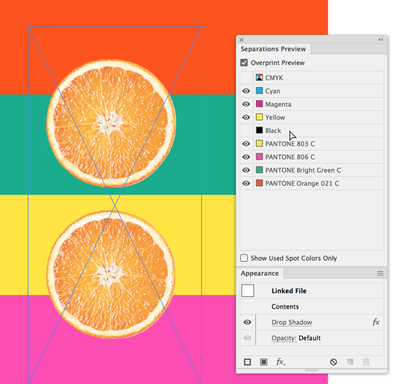400x384 pixels.
Task: Hide PANTONE Bright Green C eye icon
Action: [x=246, y=170]
